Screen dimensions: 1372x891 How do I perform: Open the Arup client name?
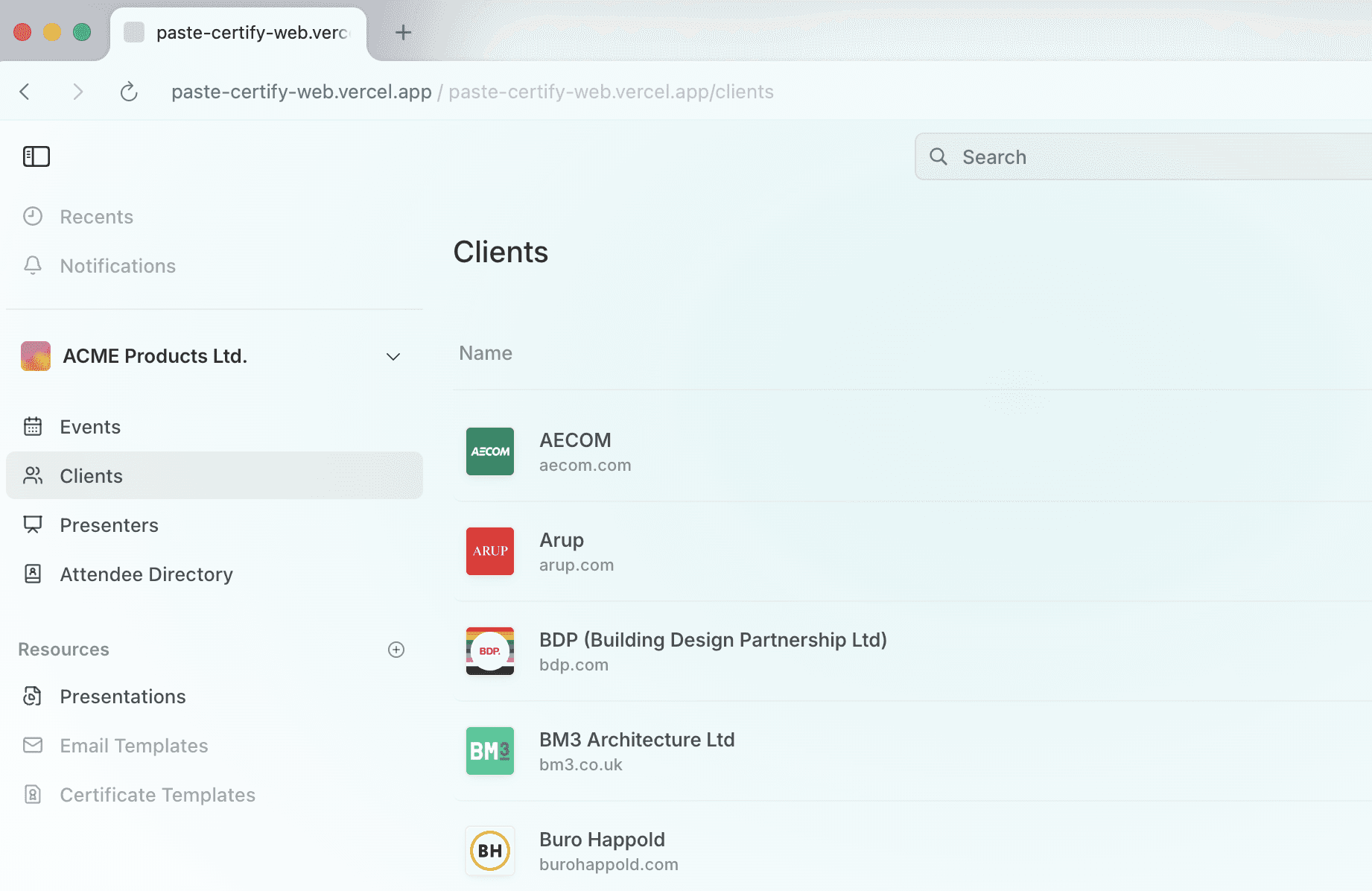(562, 540)
